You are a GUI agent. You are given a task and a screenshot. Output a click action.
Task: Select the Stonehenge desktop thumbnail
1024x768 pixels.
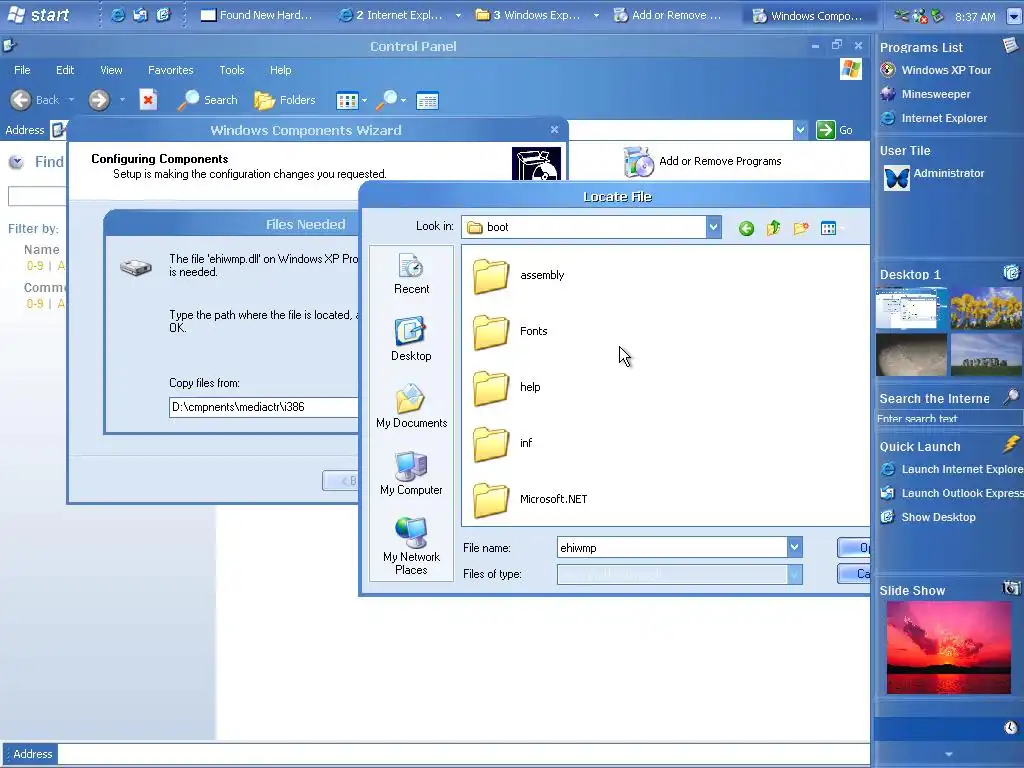(x=986, y=355)
